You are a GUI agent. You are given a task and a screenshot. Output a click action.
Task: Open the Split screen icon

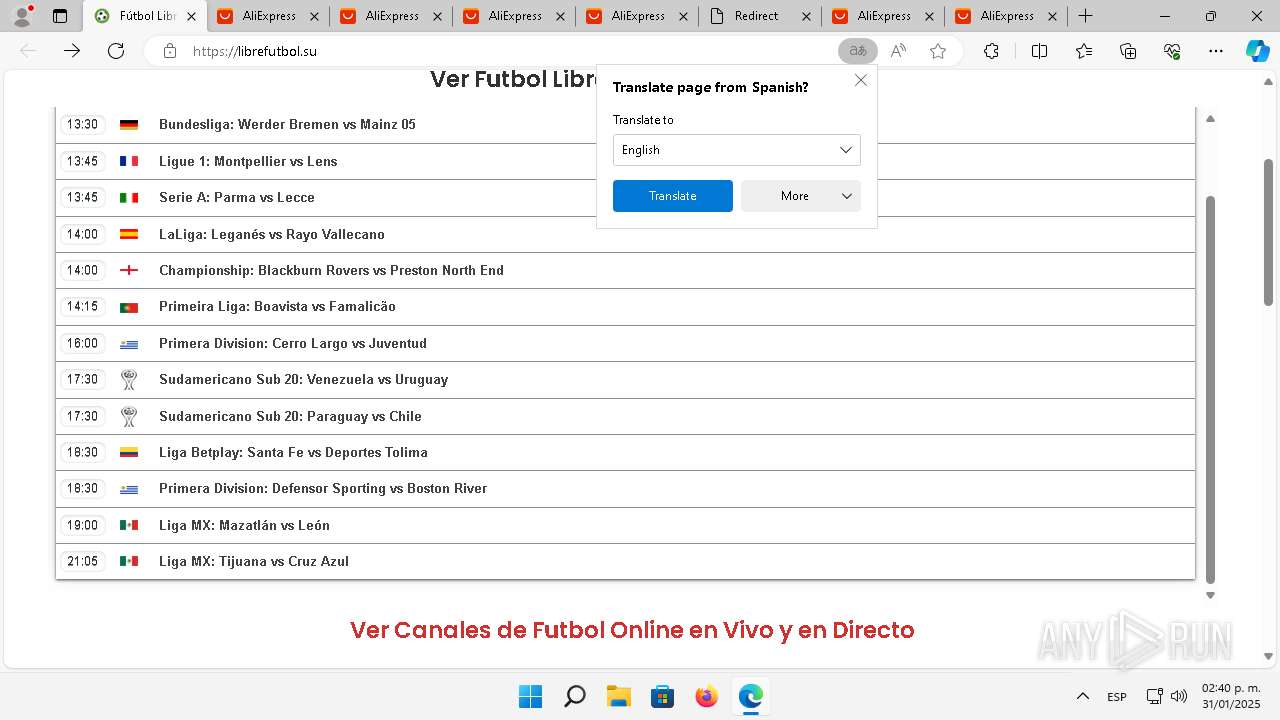[x=1039, y=51]
